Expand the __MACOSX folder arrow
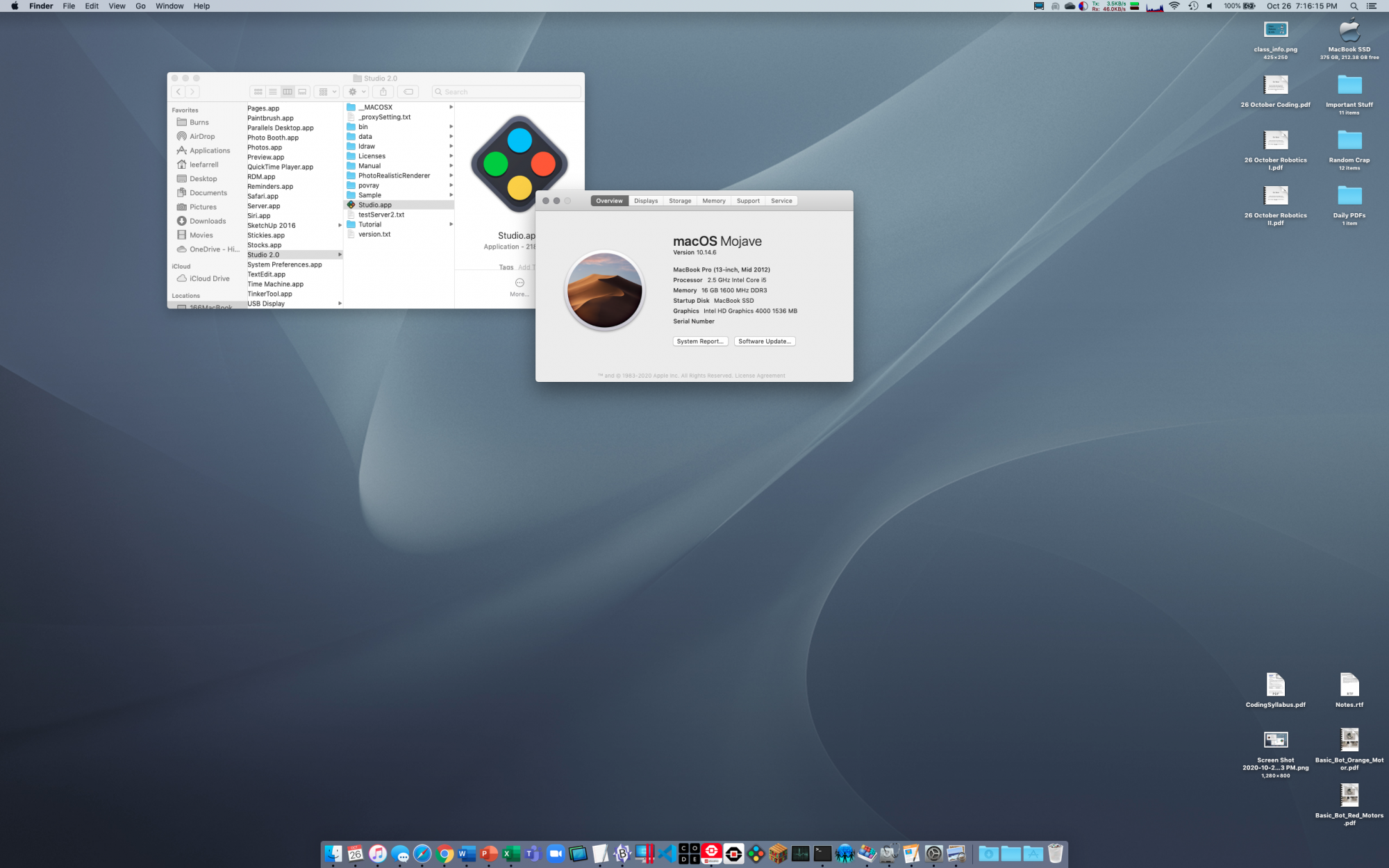Screen dimensions: 1389x868 point(451,108)
